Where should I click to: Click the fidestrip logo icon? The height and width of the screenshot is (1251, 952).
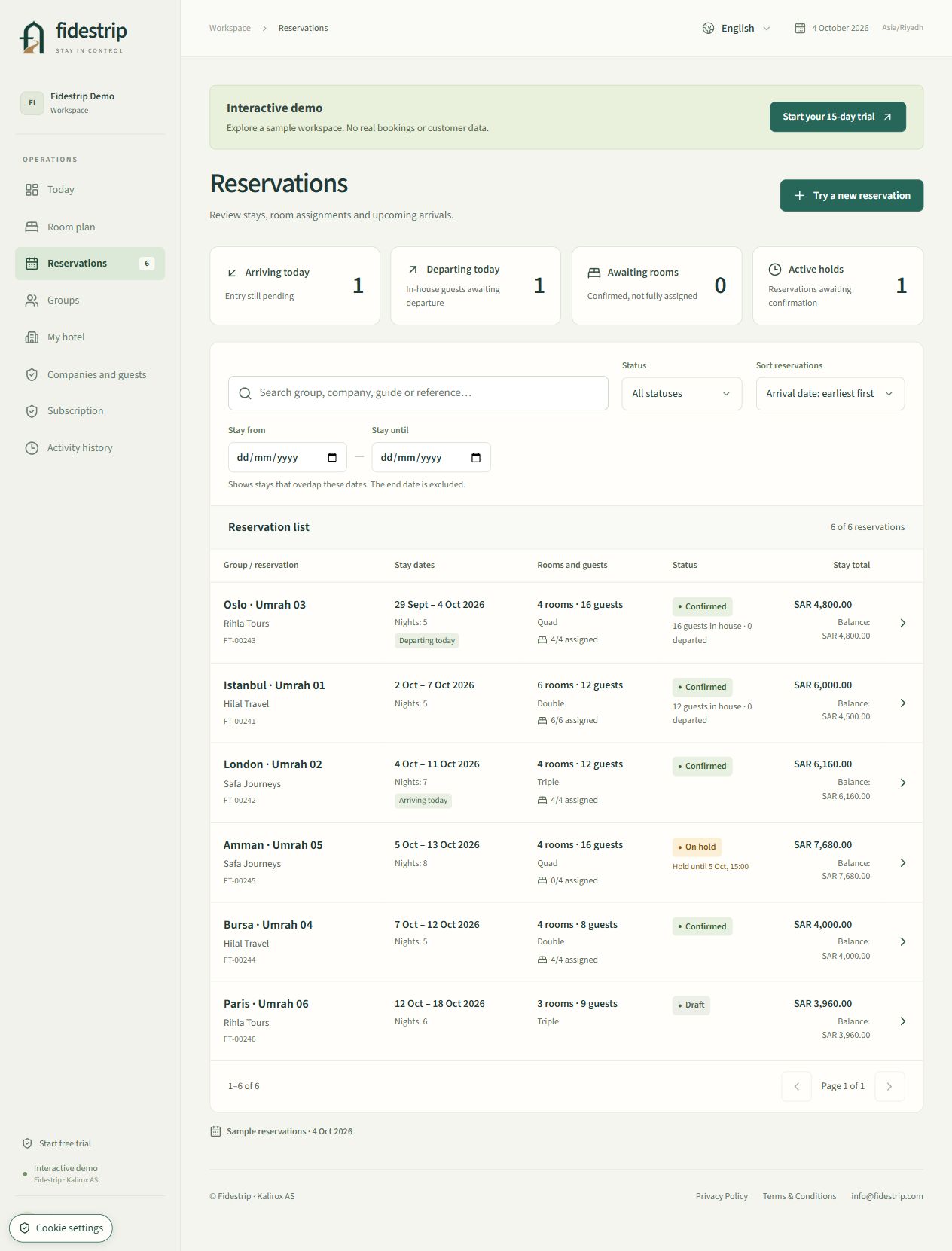pos(32,38)
